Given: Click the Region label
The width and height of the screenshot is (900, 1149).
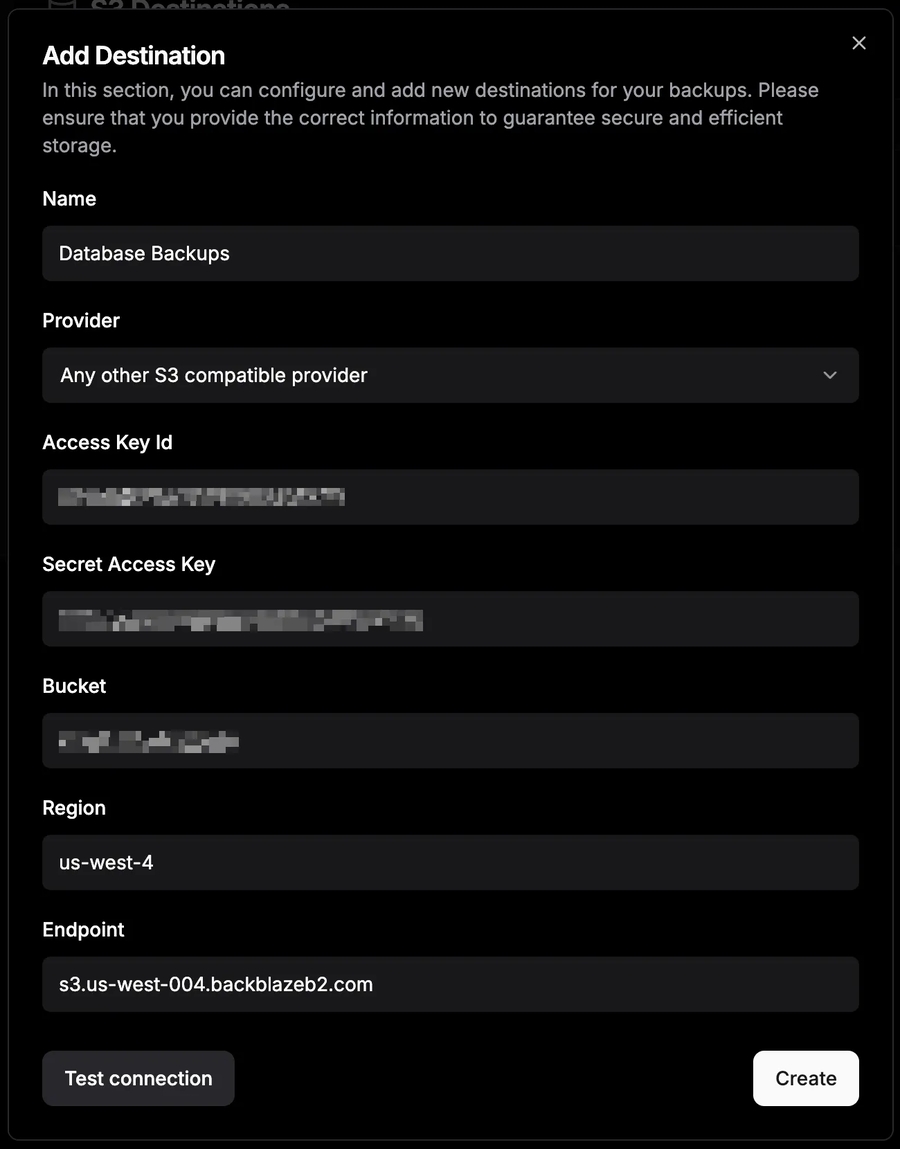Looking at the screenshot, I should (74, 808).
